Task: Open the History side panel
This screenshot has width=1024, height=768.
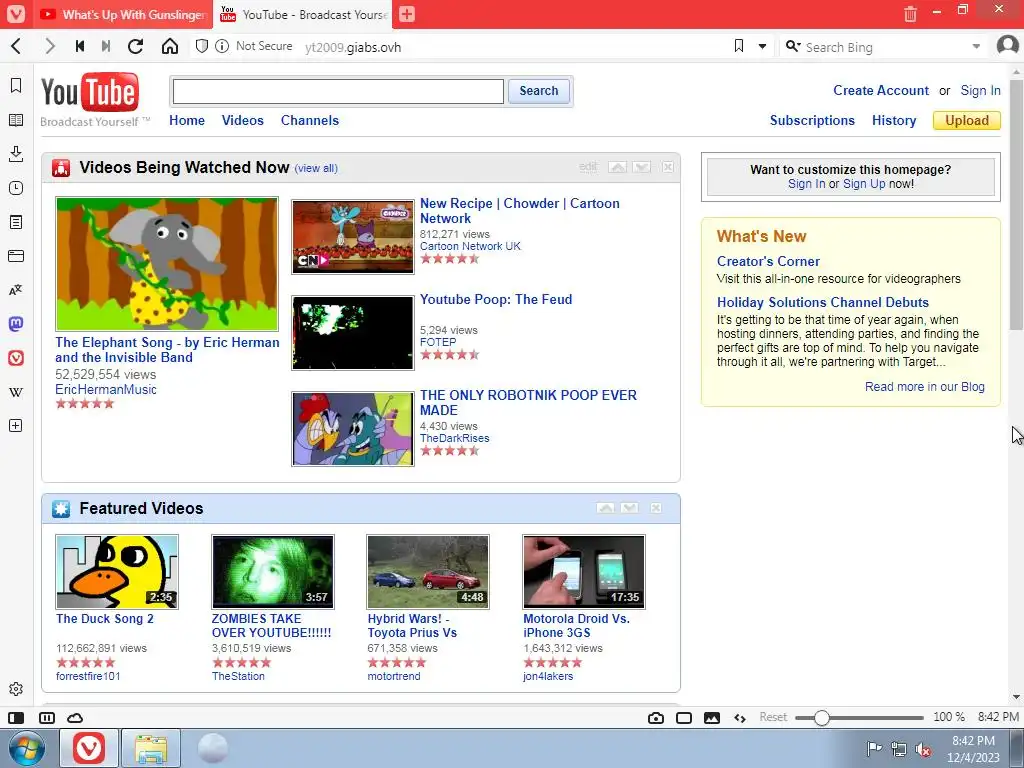Action: 16,188
